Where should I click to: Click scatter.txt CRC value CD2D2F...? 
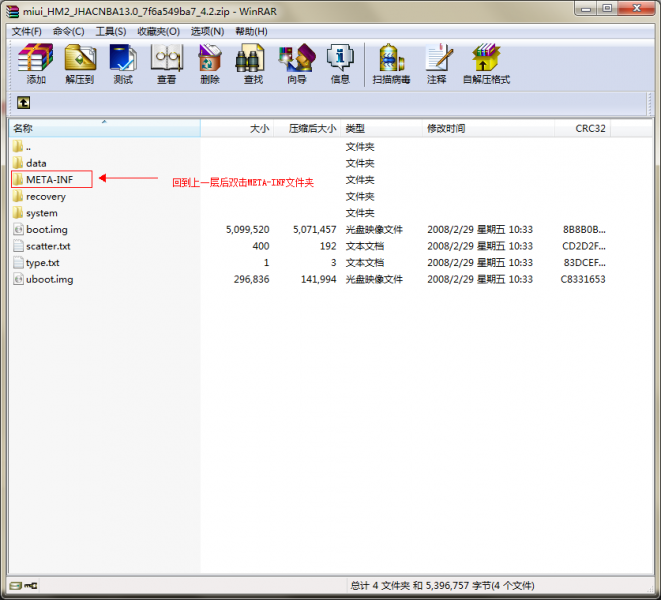tap(584, 246)
